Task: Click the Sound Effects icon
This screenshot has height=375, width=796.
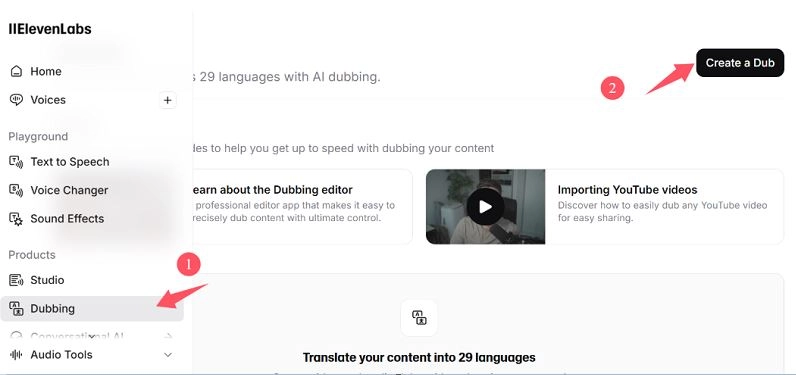Action: pos(16,219)
